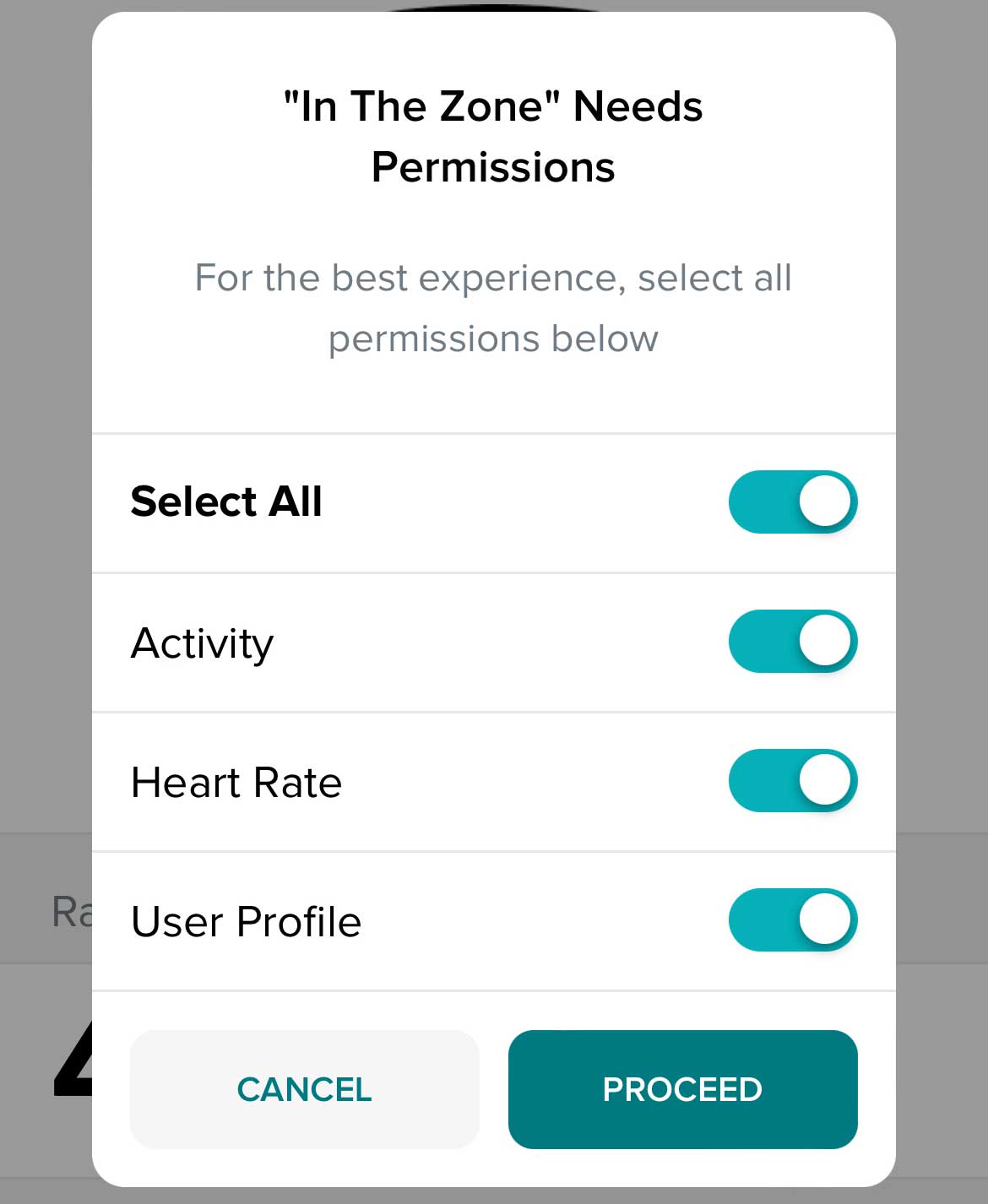Select the dialog title text
988x1204 pixels.
coord(492,135)
